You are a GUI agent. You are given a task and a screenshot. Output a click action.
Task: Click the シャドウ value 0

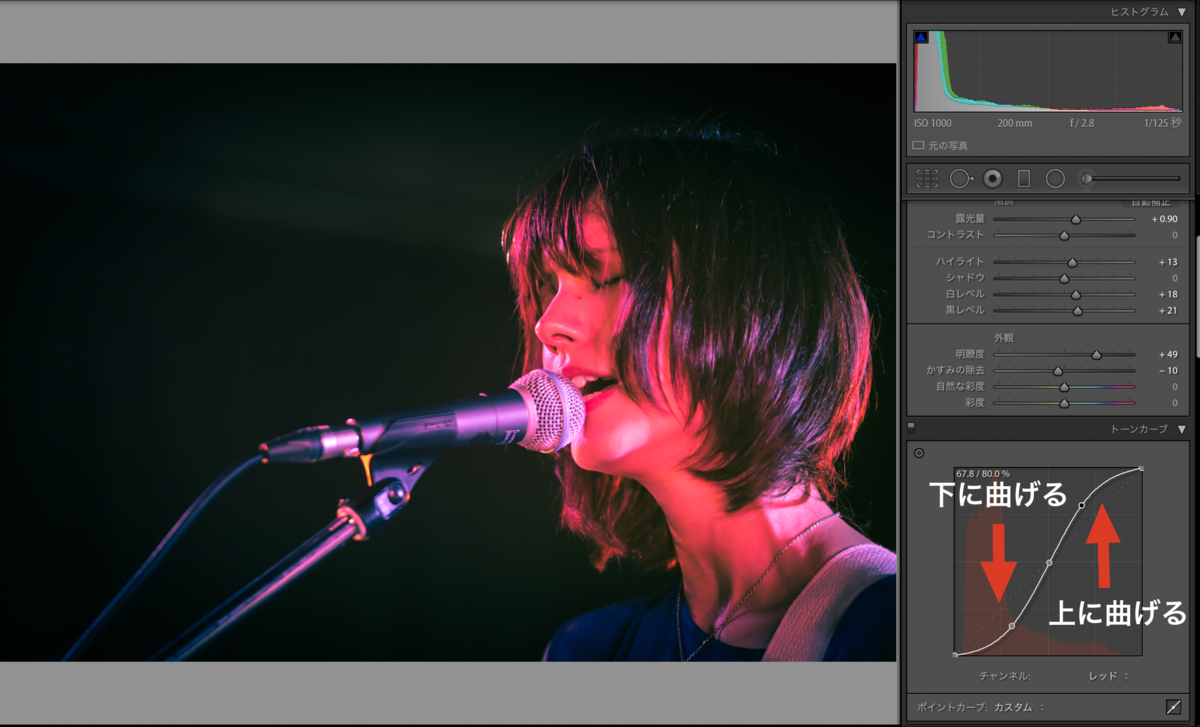pos(1176,278)
